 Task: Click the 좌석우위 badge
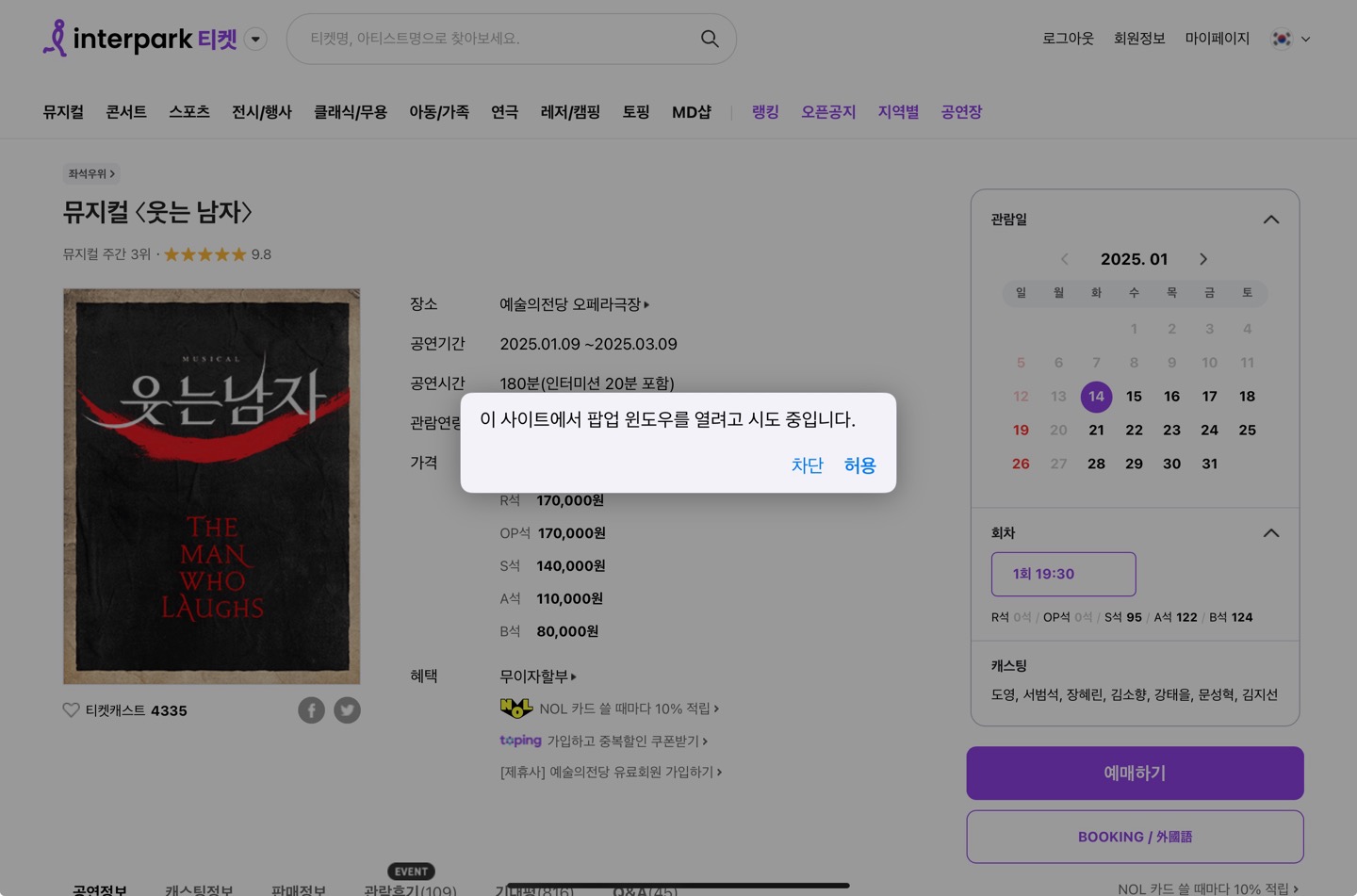(x=91, y=173)
